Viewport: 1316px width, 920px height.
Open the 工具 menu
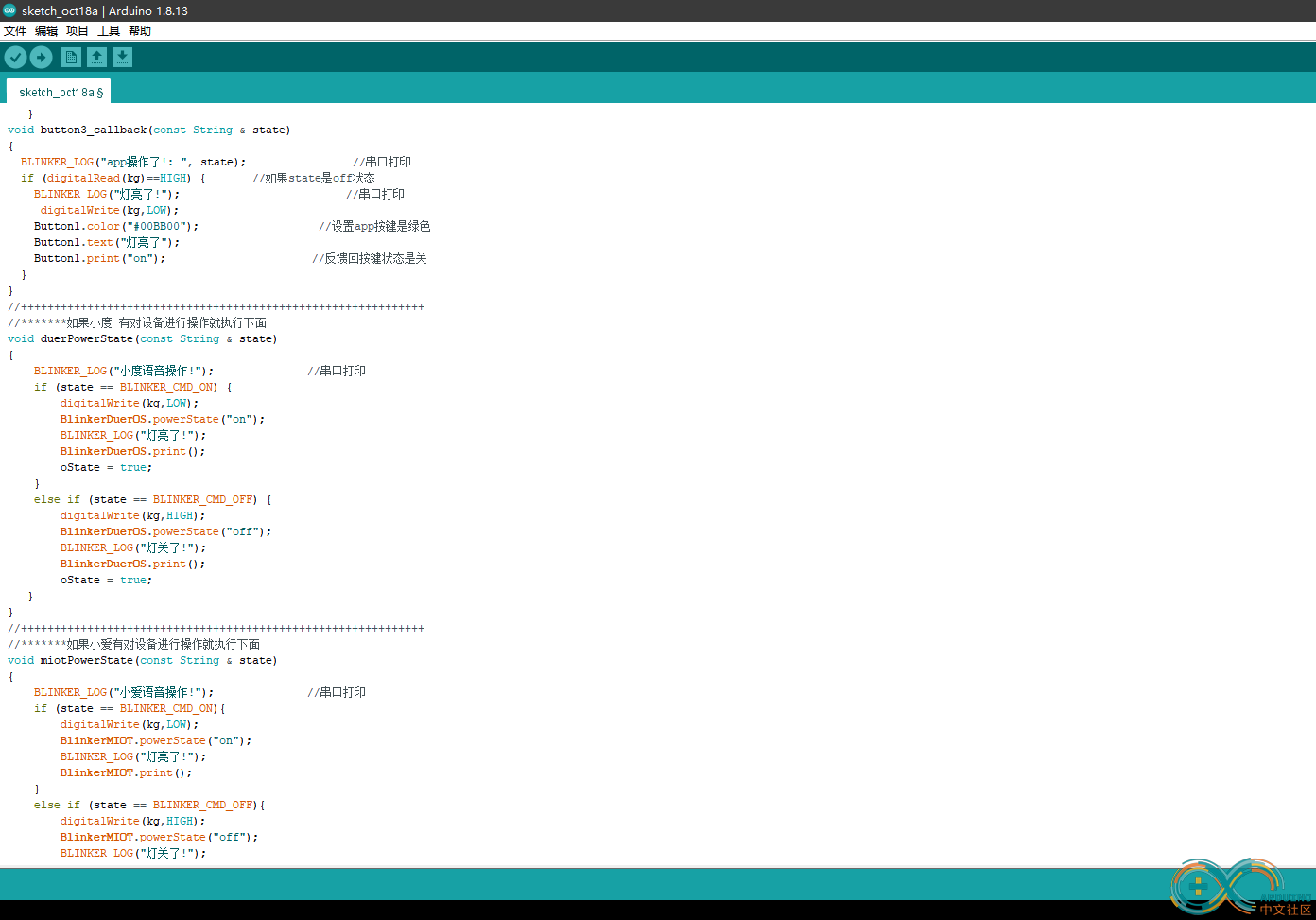(109, 31)
